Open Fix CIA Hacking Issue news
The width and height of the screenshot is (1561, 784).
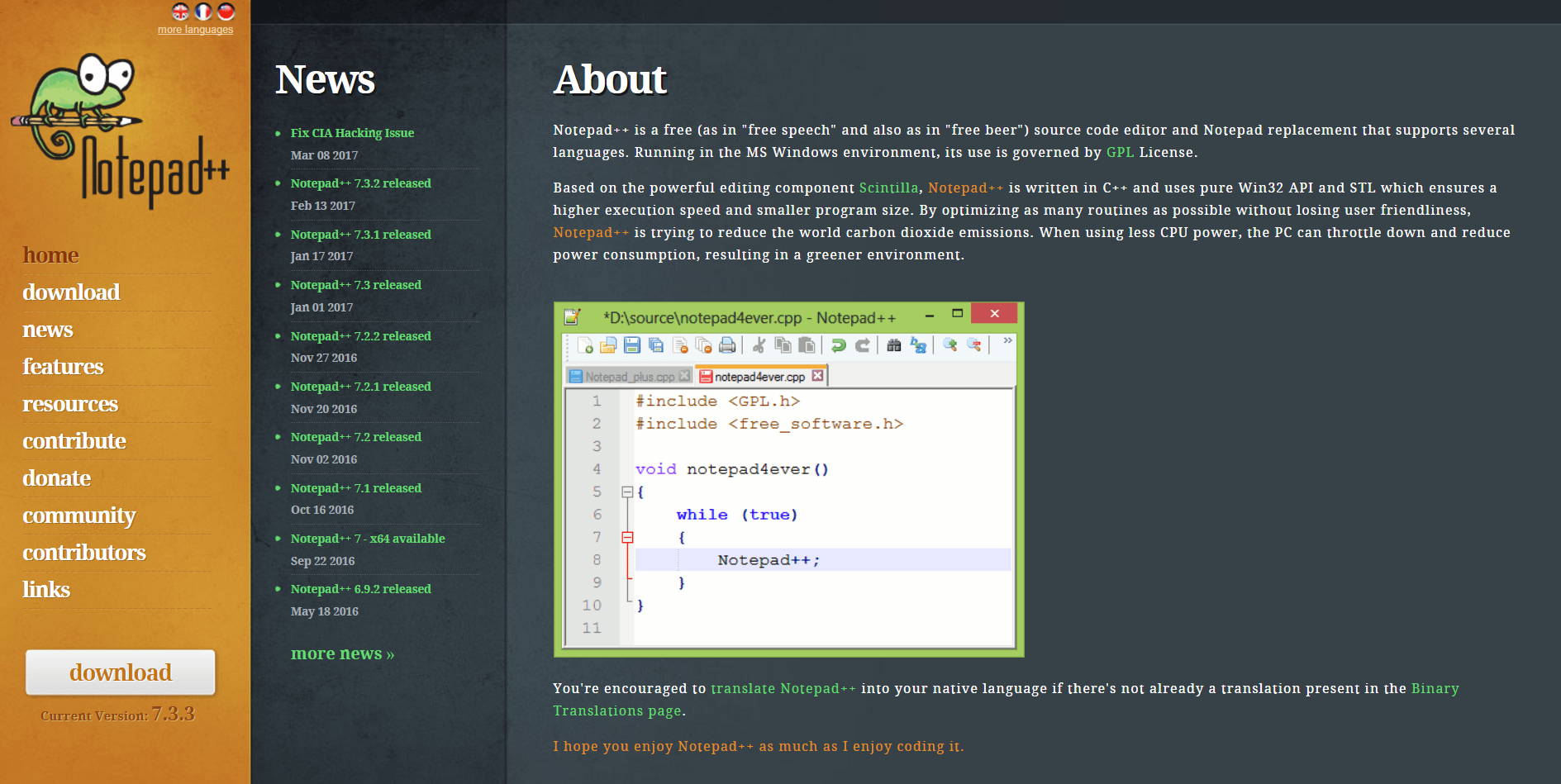[x=352, y=133]
